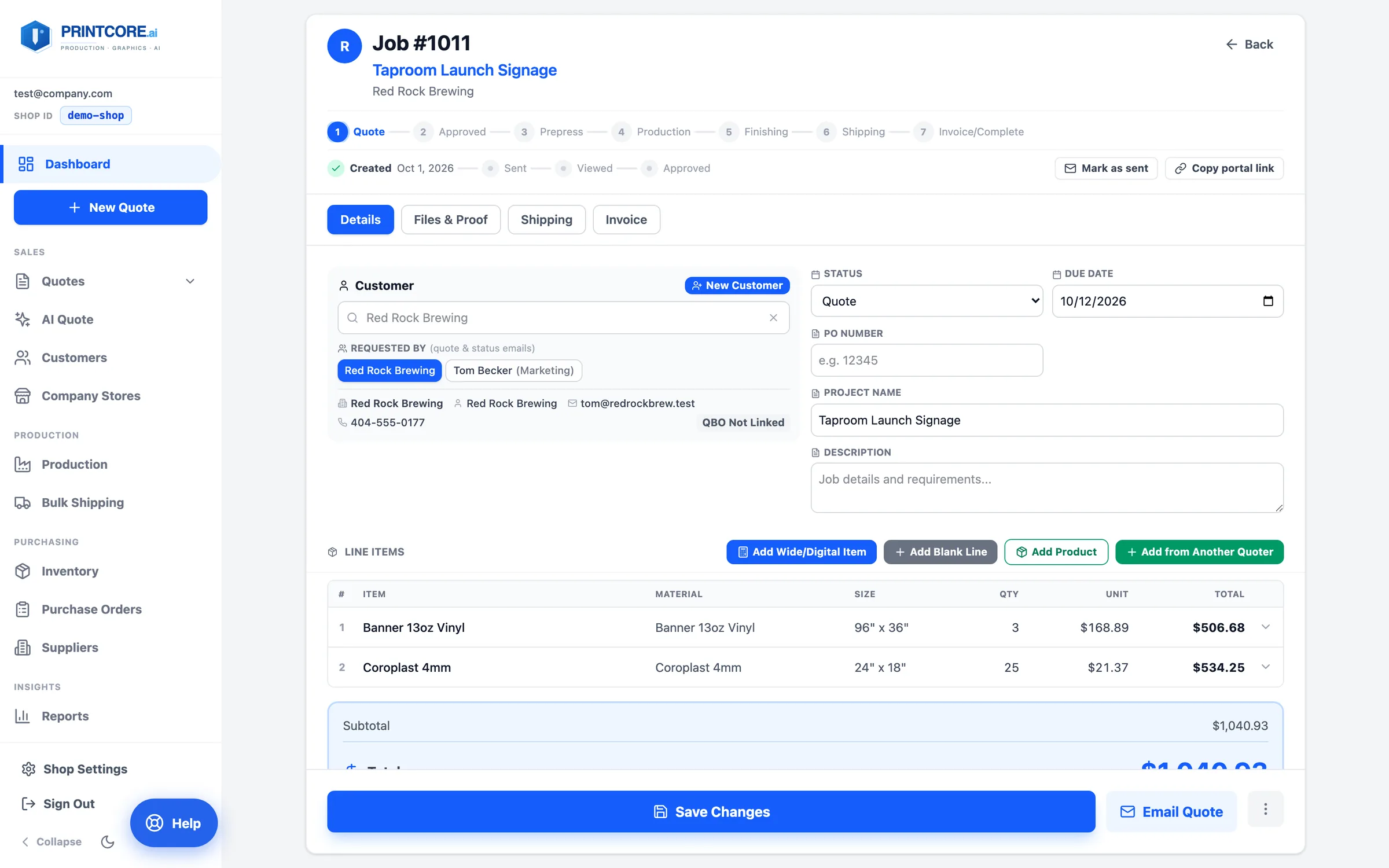Viewport: 1389px width, 868px height.
Task: Switch to the Files & Proof tab
Action: 450,219
